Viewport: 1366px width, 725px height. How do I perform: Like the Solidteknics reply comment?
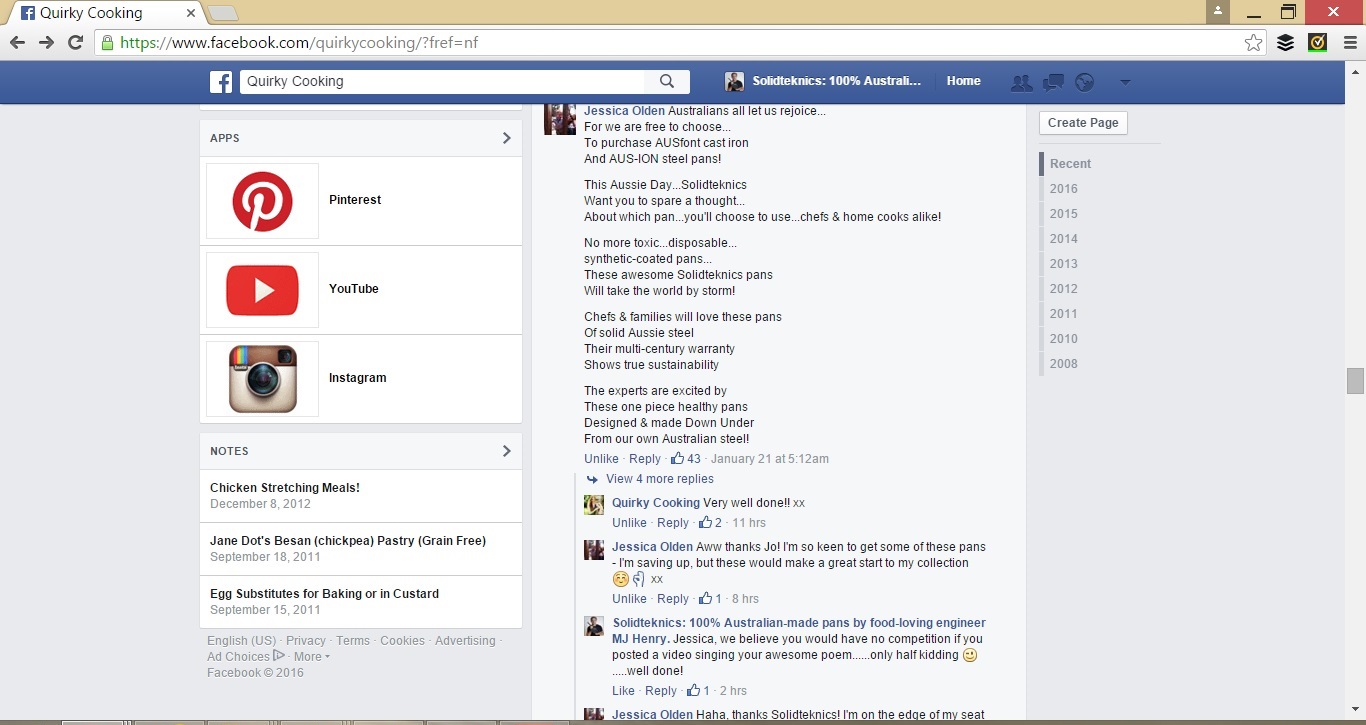pos(624,691)
